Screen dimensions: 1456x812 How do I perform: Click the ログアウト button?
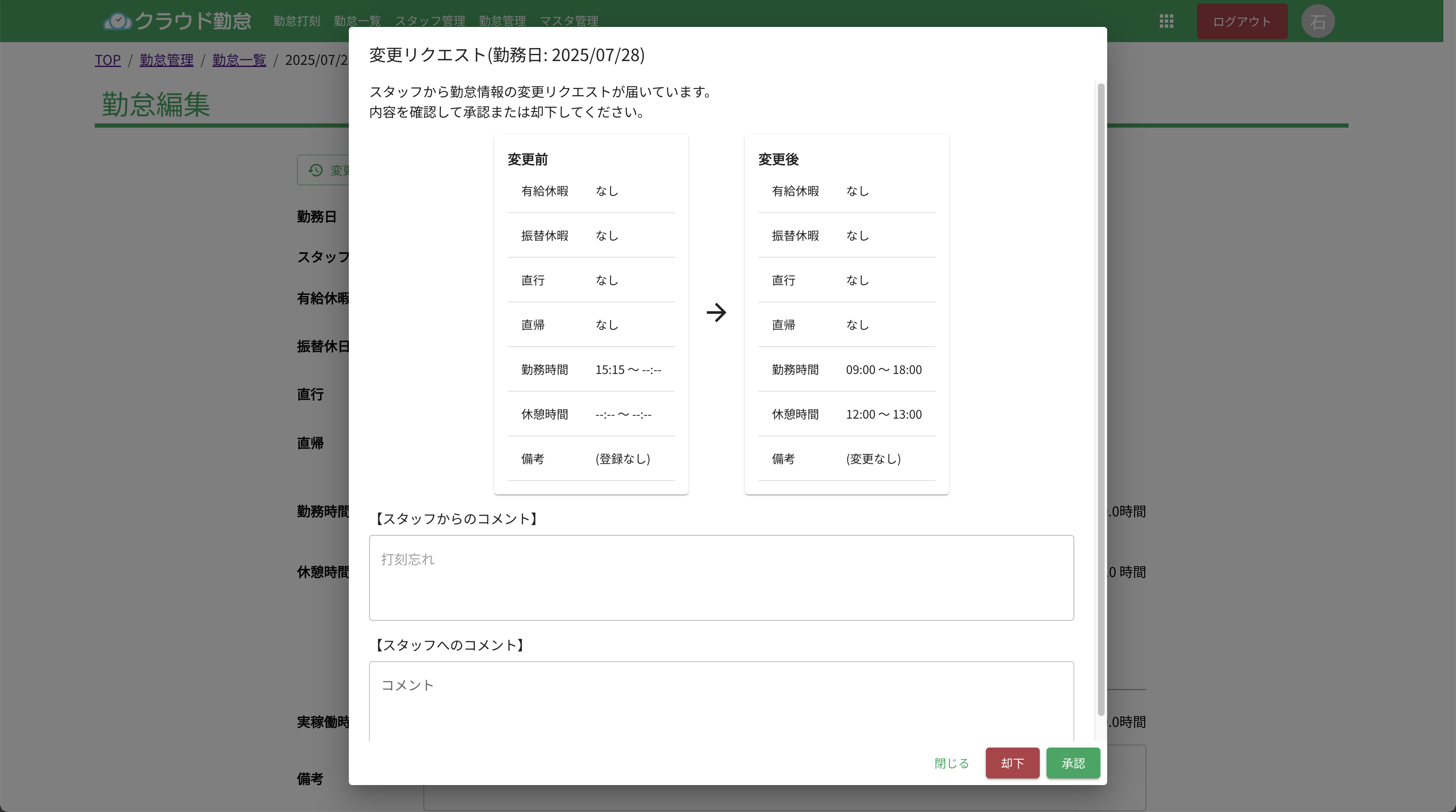coord(1242,21)
